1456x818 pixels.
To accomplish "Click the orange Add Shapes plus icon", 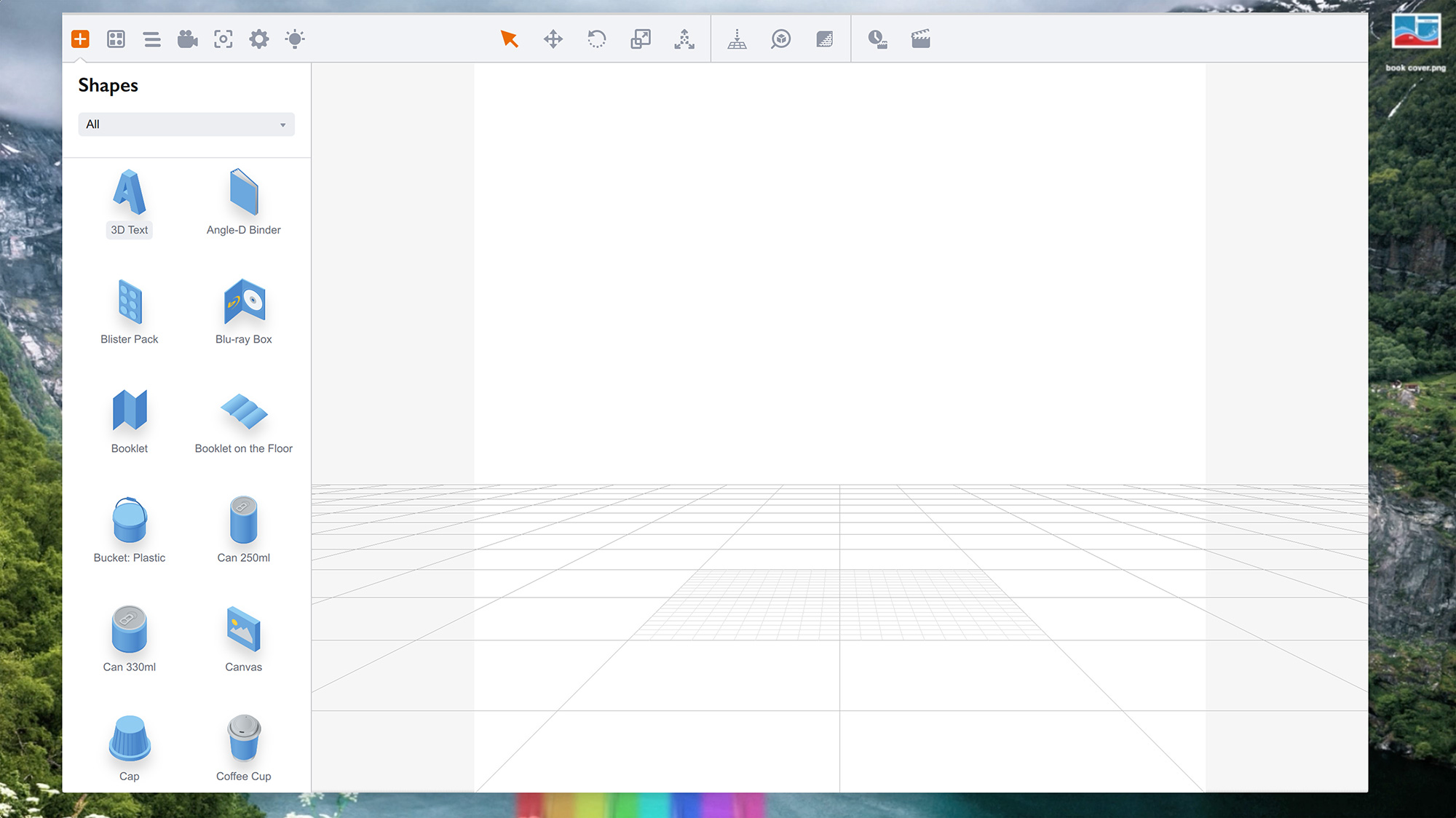I will 80,39.
